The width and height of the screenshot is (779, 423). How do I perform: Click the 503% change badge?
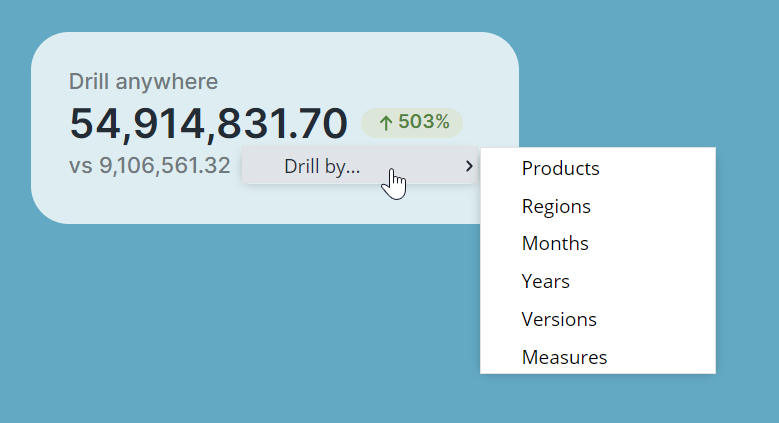pyautogui.click(x=412, y=123)
